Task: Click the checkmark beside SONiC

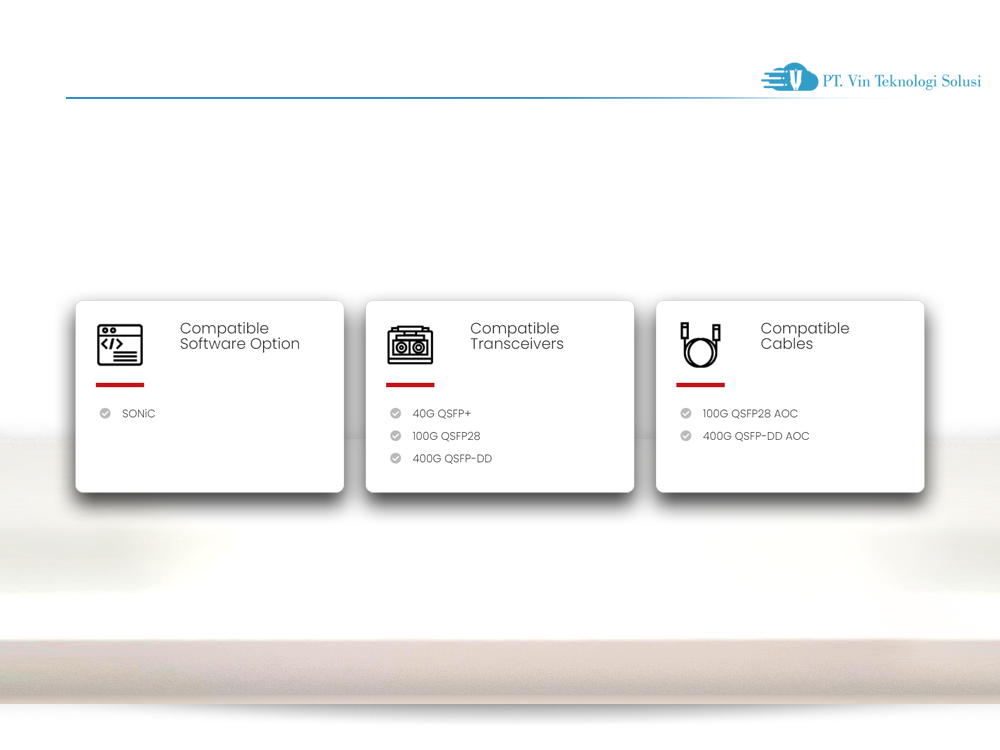Action: (104, 413)
